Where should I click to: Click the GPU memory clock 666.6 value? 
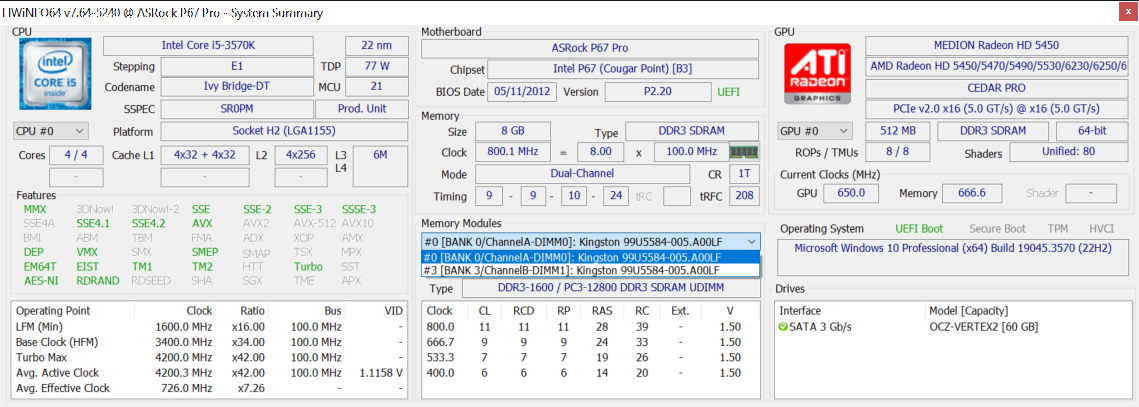pos(972,193)
